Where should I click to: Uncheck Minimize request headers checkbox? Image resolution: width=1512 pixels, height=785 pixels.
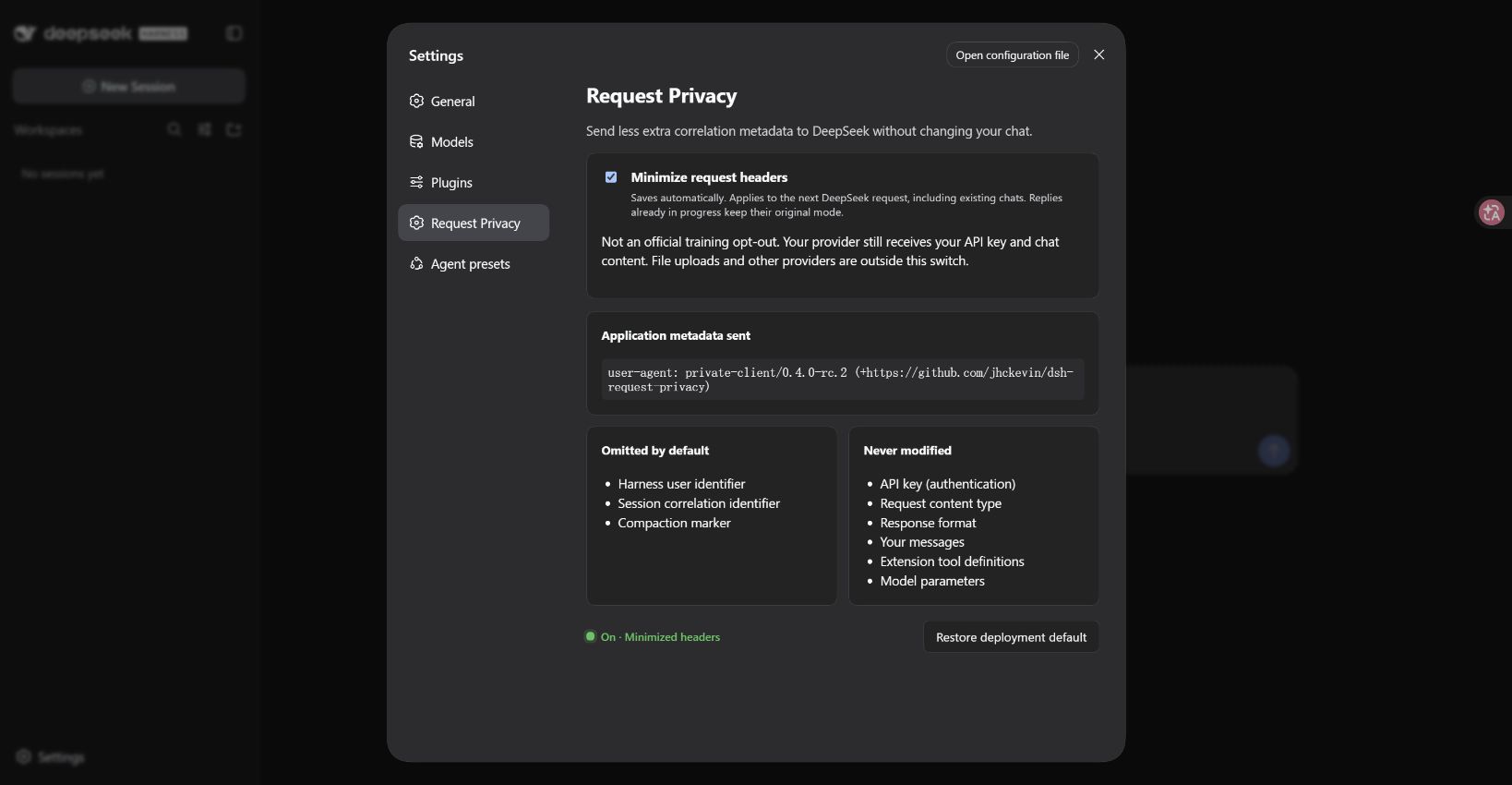tap(611, 177)
